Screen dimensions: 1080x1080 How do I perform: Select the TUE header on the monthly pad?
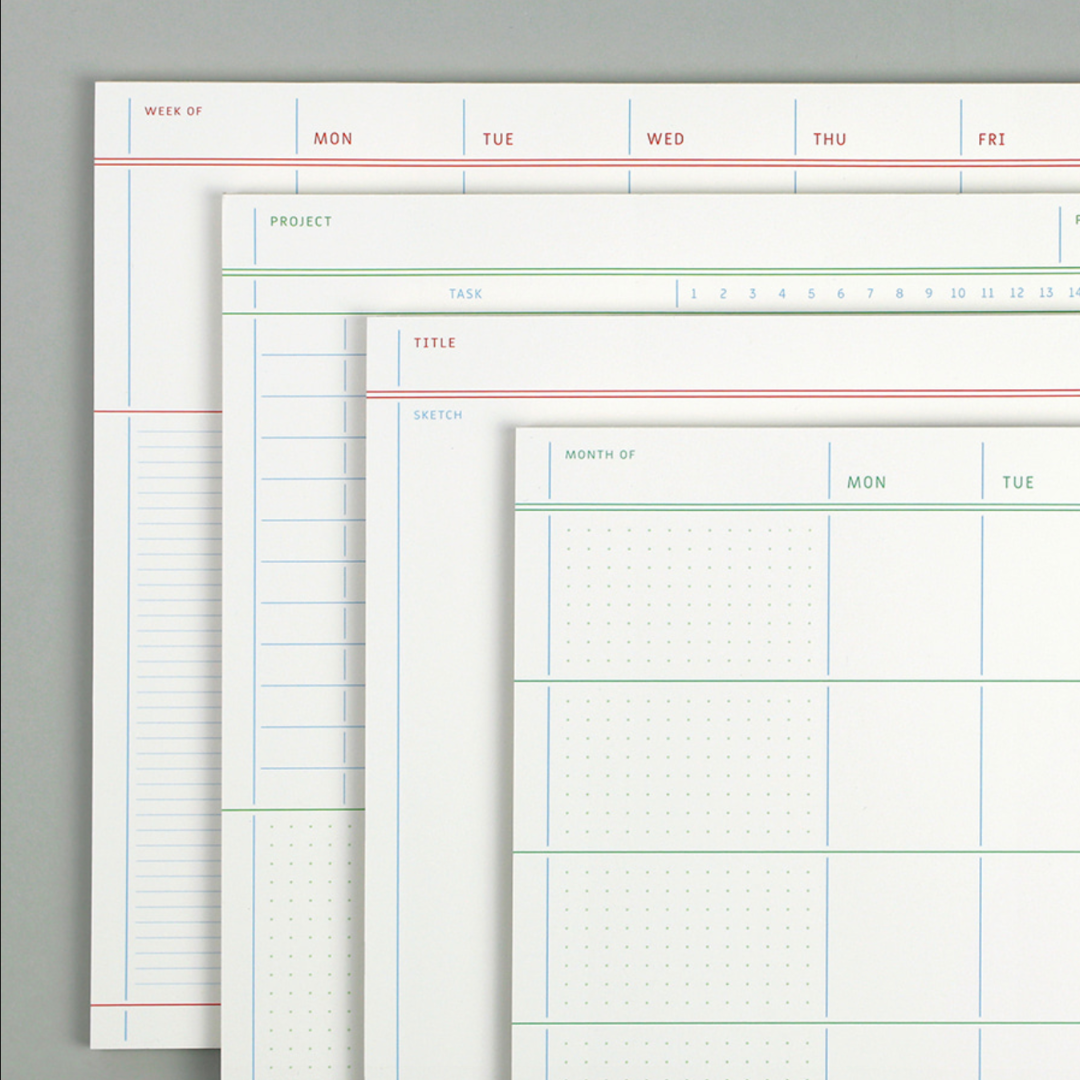tap(1018, 482)
